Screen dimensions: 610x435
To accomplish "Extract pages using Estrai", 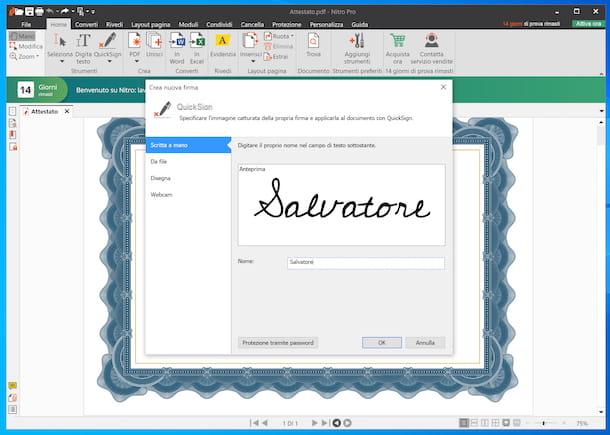I will [x=276, y=56].
